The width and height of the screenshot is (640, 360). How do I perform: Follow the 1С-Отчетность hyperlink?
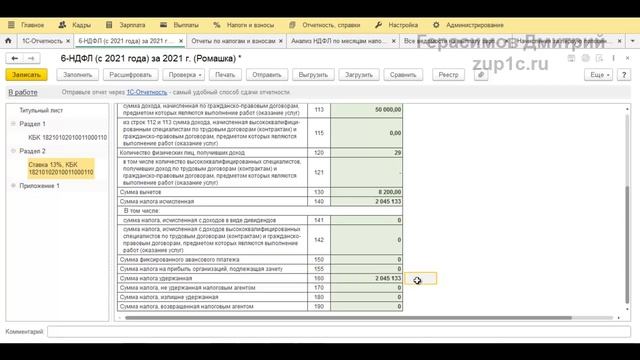[x=147, y=92]
